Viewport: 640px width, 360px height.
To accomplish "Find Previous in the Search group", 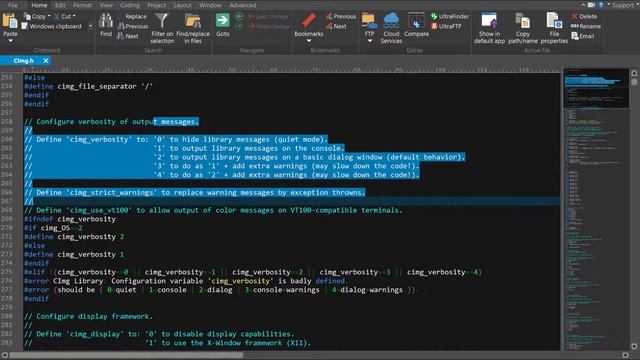I will (133, 26).
